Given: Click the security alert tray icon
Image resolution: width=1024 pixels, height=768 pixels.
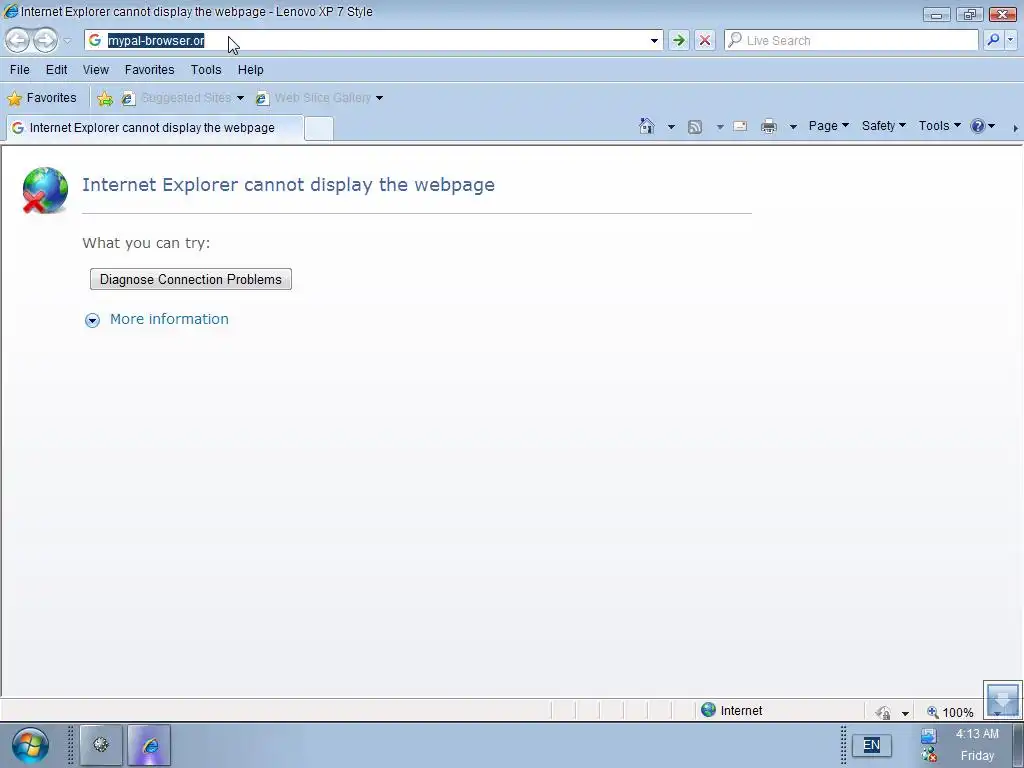Looking at the screenshot, I should coord(929,755).
